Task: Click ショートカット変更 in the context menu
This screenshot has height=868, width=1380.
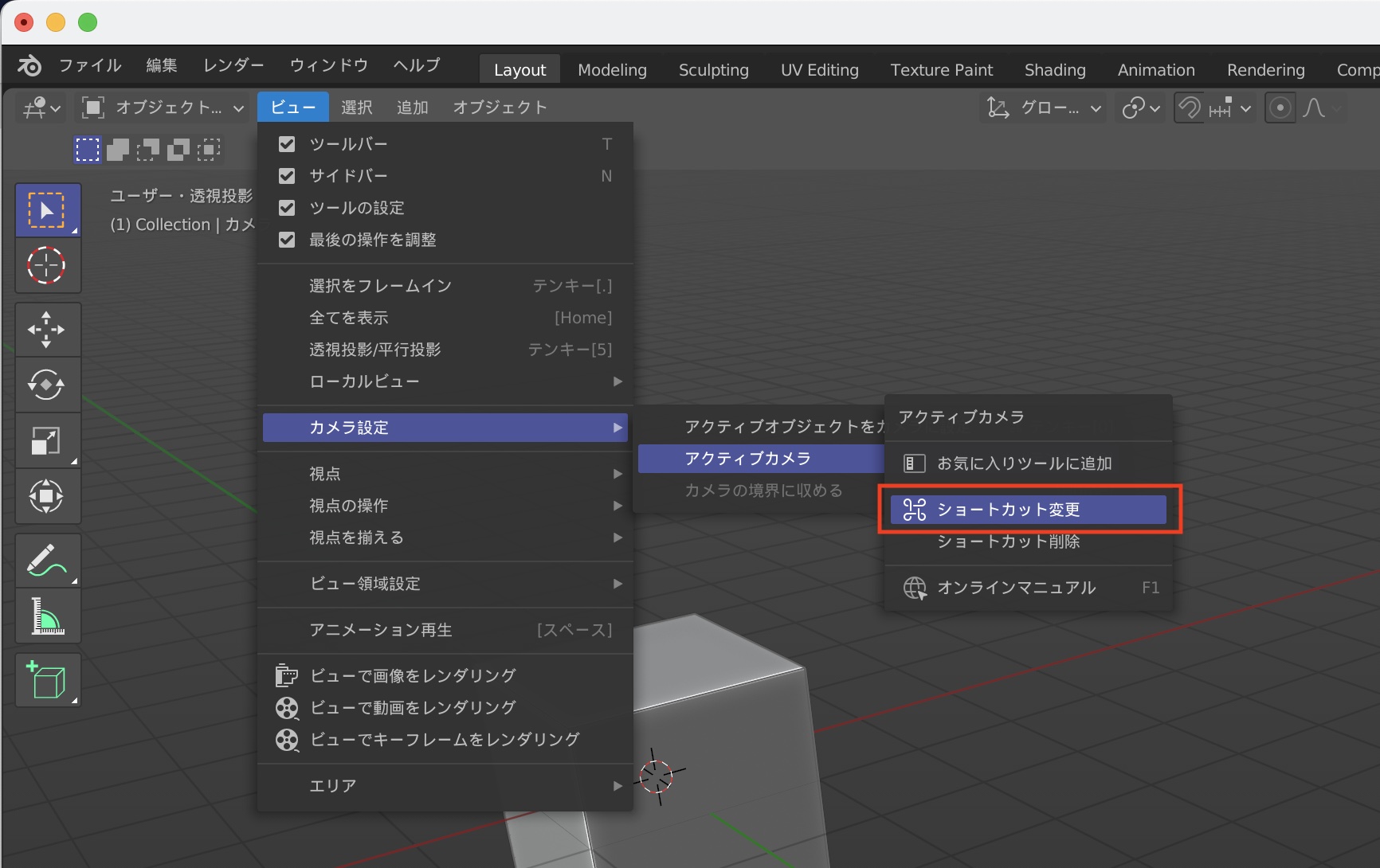Action: (x=1028, y=510)
